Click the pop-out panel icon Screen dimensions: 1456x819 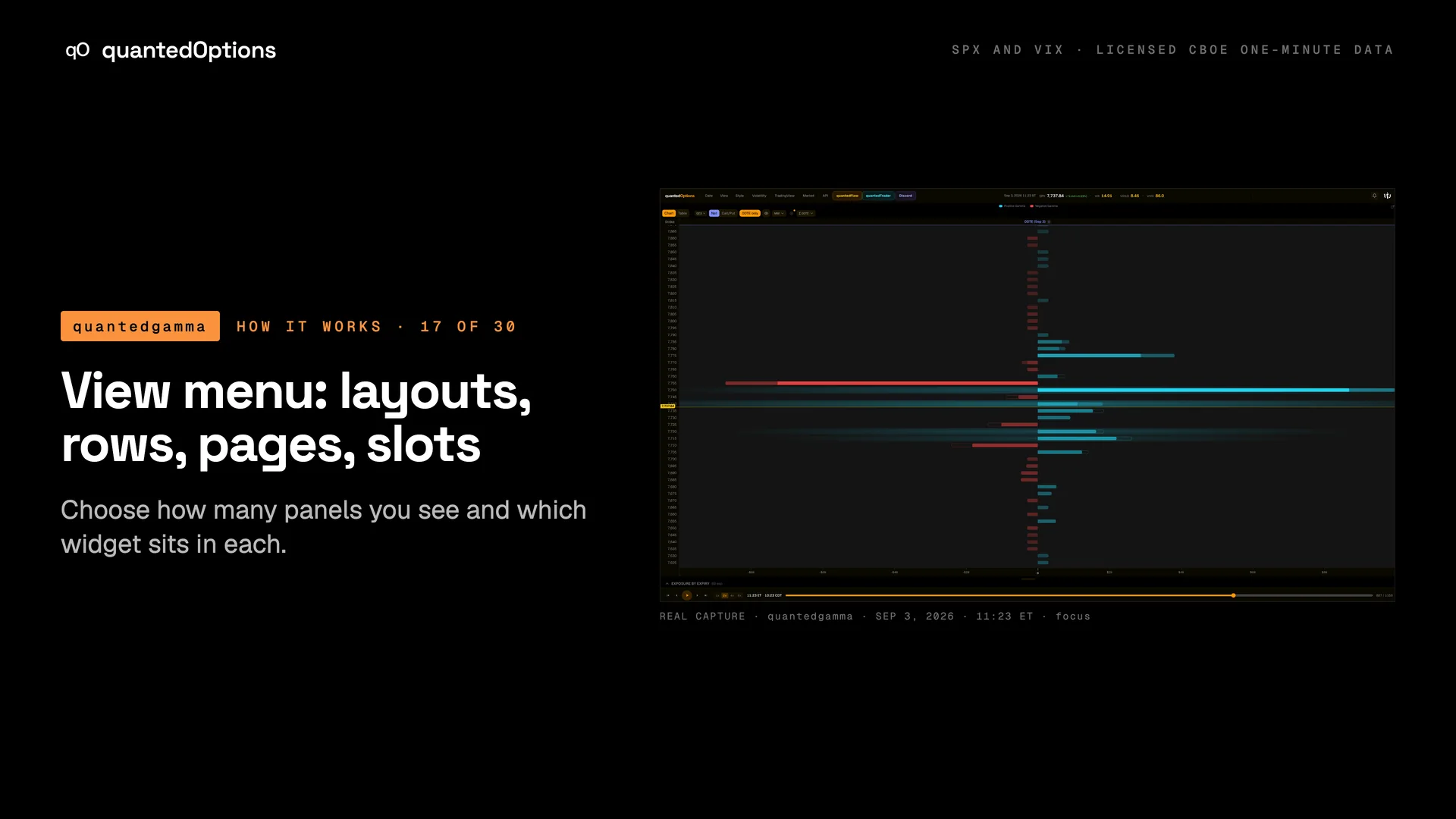[1392, 206]
